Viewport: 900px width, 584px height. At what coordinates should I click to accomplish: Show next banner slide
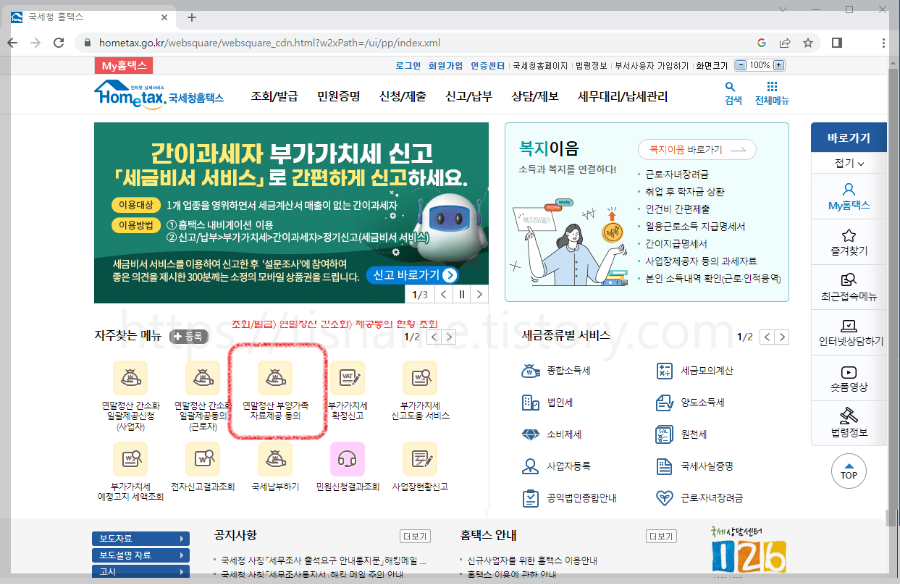479,295
